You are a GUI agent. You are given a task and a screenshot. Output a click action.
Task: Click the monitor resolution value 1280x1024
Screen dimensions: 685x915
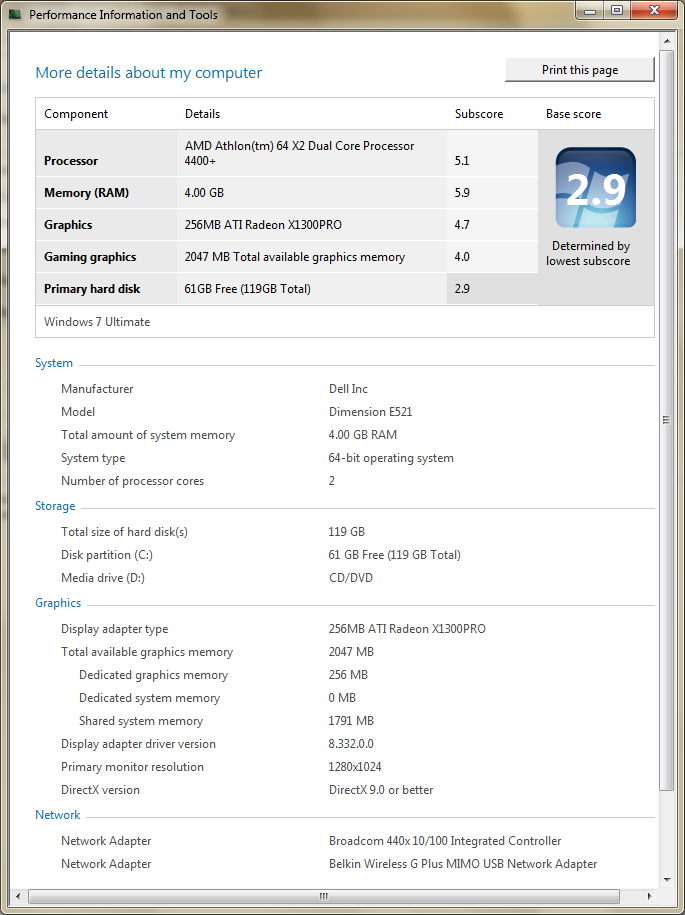(x=355, y=767)
